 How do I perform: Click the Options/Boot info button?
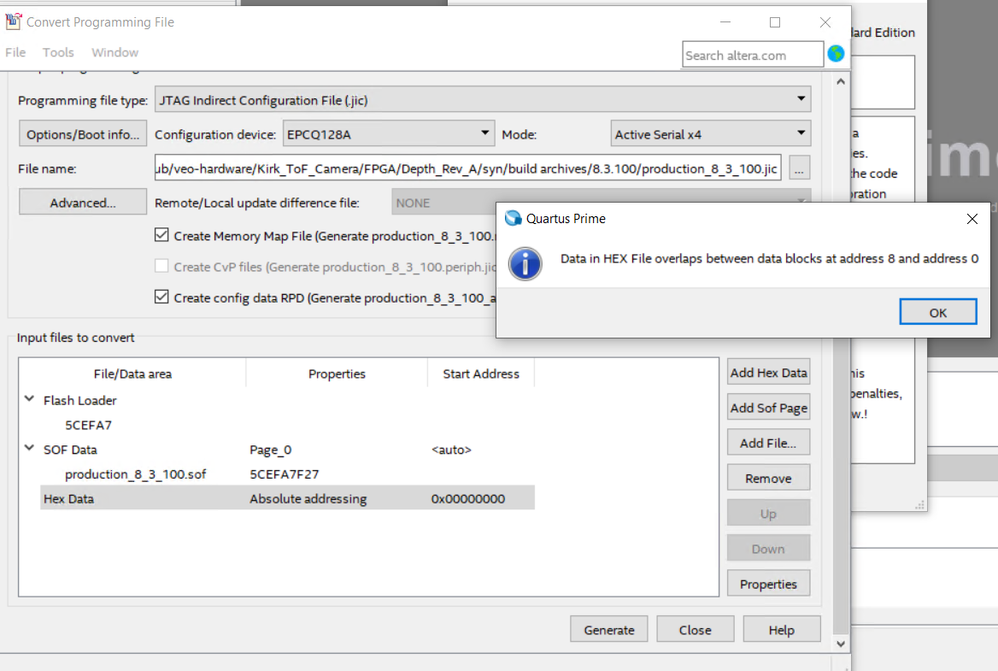(83, 134)
